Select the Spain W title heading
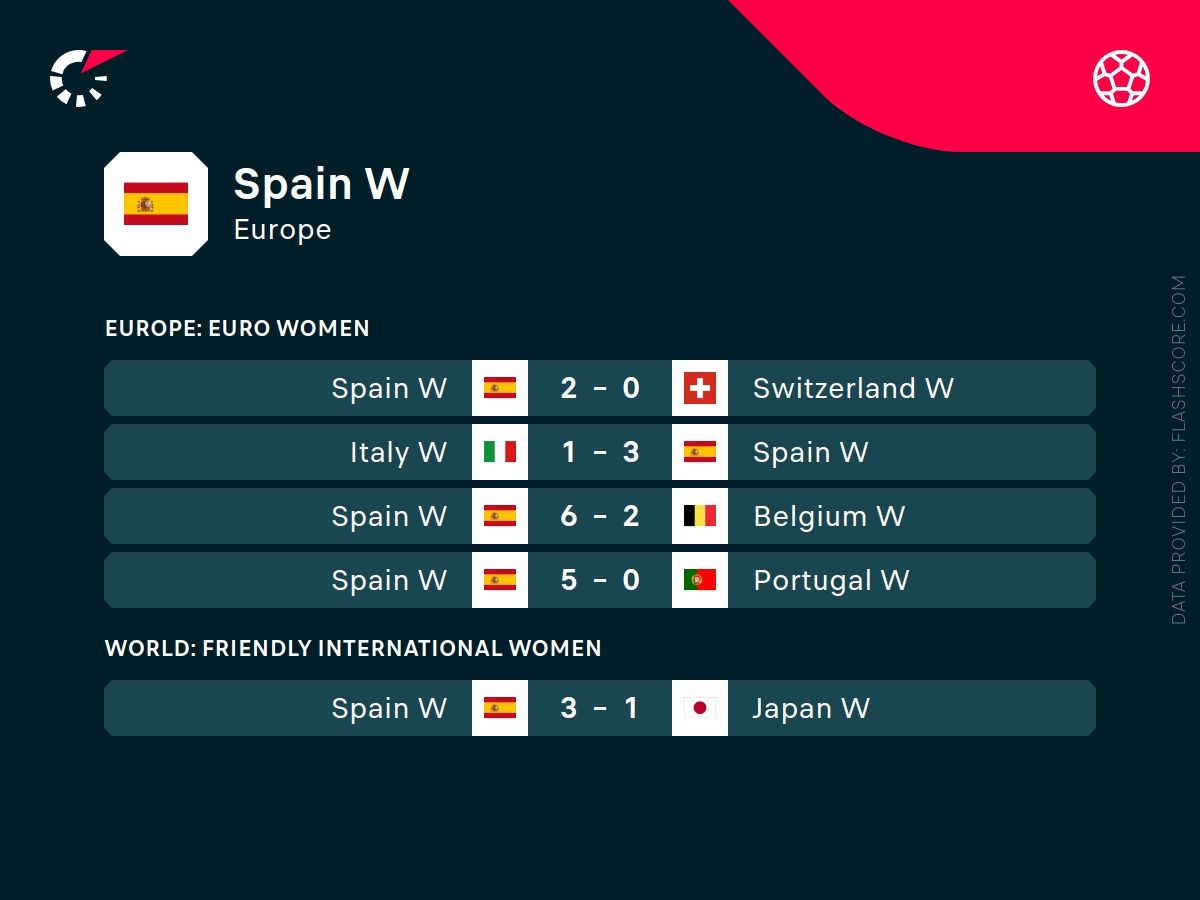Screen dimensions: 1200x900 click(321, 184)
